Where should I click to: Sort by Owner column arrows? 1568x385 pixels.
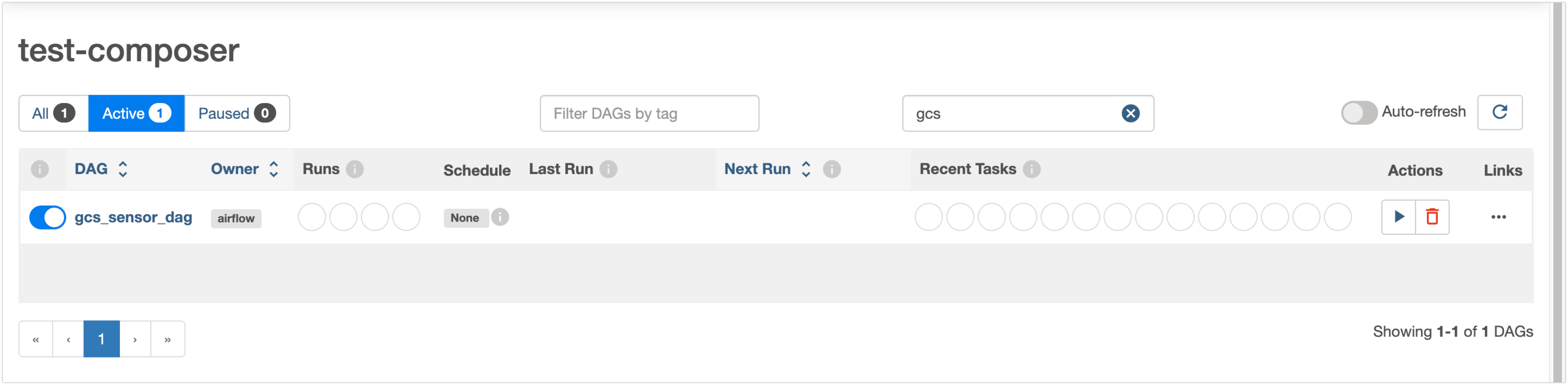coord(274,169)
